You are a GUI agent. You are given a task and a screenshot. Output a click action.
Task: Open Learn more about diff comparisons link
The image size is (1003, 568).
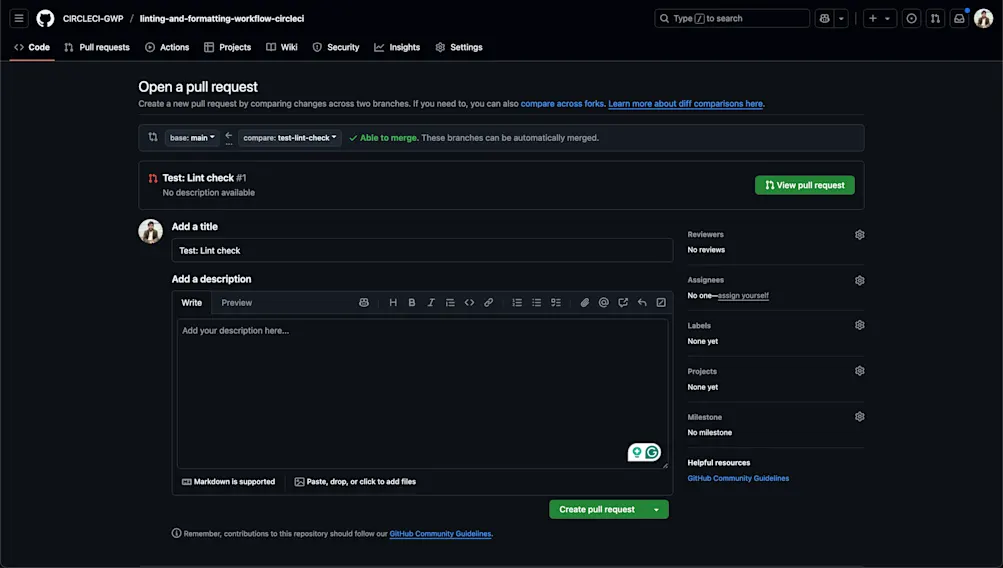686,104
